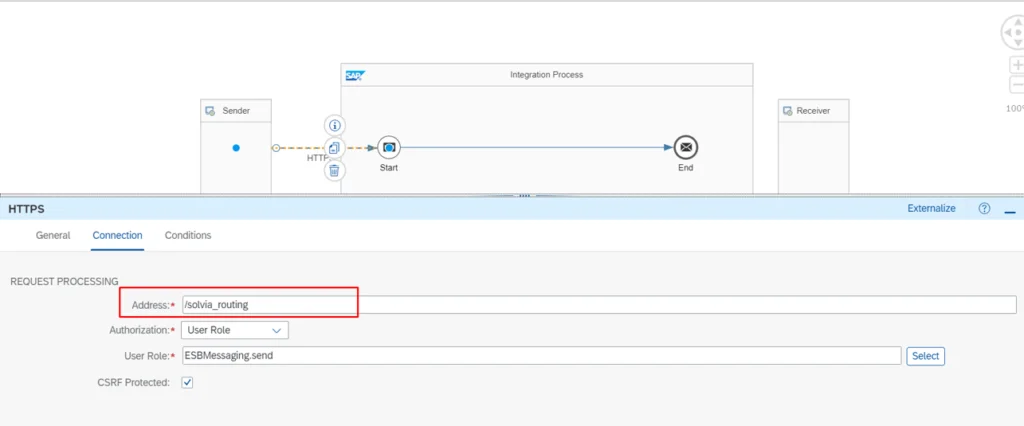Click the Sender participant icon
The height and width of the screenshot is (426, 1024).
[x=211, y=110]
